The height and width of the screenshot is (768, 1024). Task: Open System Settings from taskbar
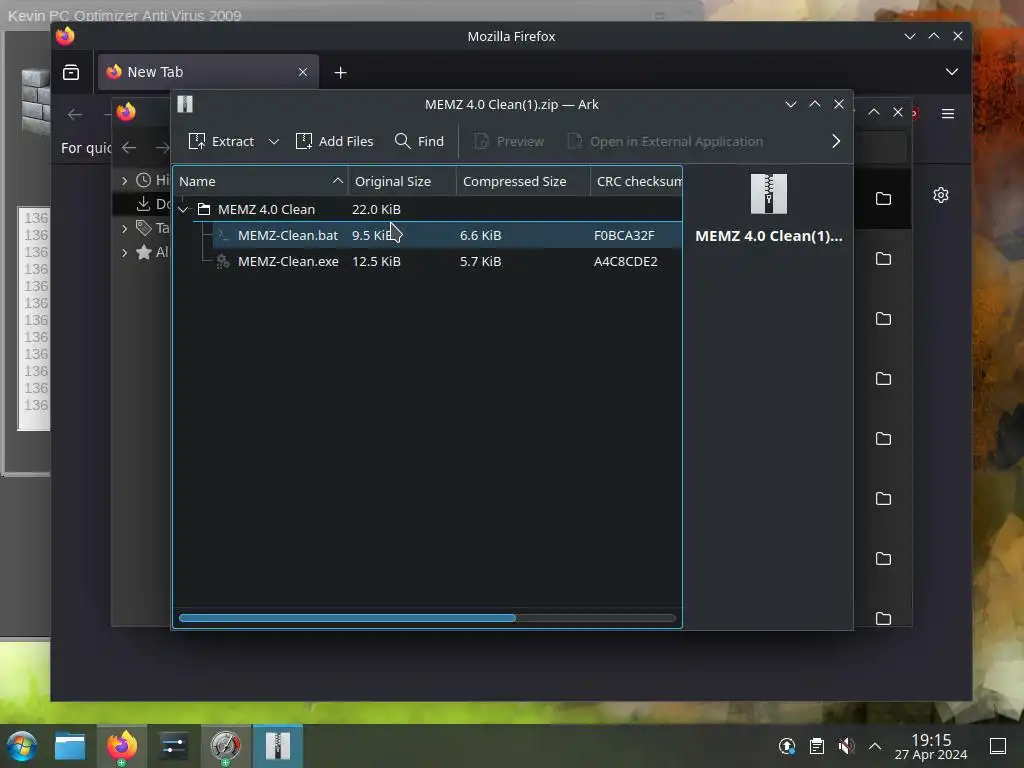tap(173, 746)
